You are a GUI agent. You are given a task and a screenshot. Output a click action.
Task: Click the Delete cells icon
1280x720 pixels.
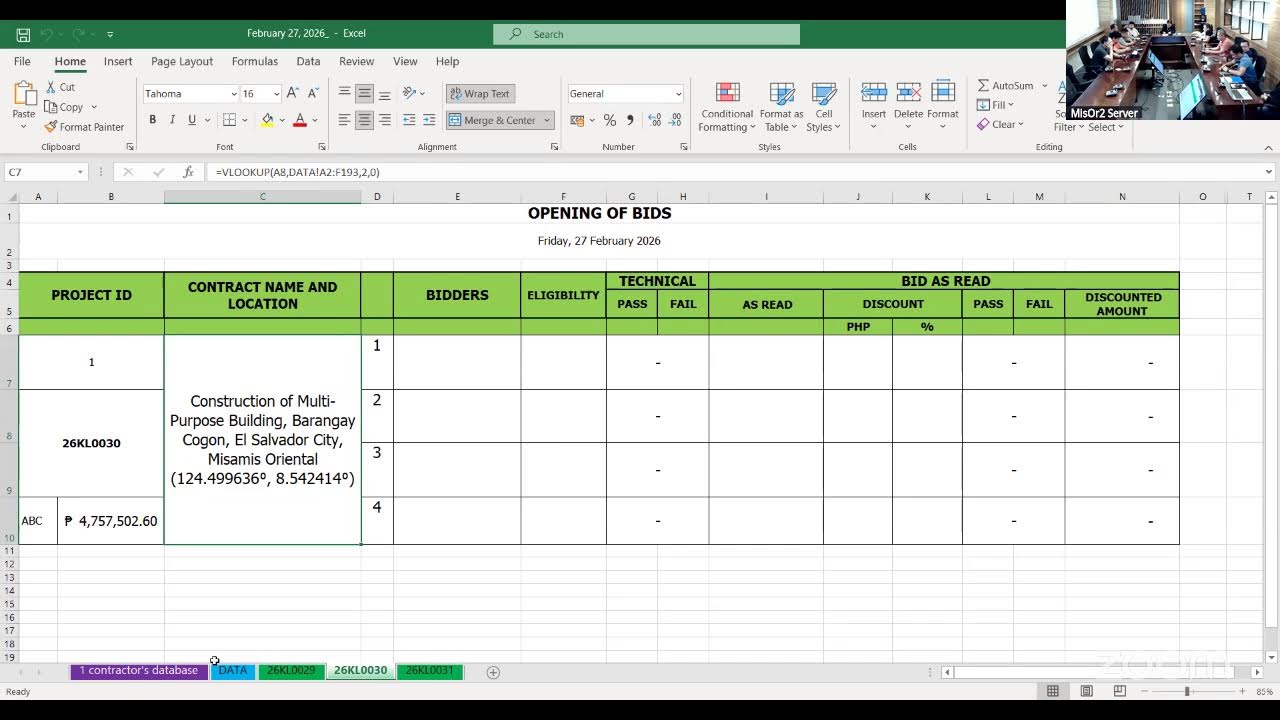tap(908, 93)
